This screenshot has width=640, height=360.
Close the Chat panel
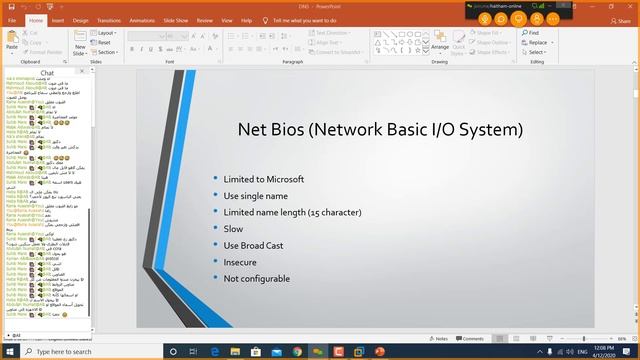point(82,71)
